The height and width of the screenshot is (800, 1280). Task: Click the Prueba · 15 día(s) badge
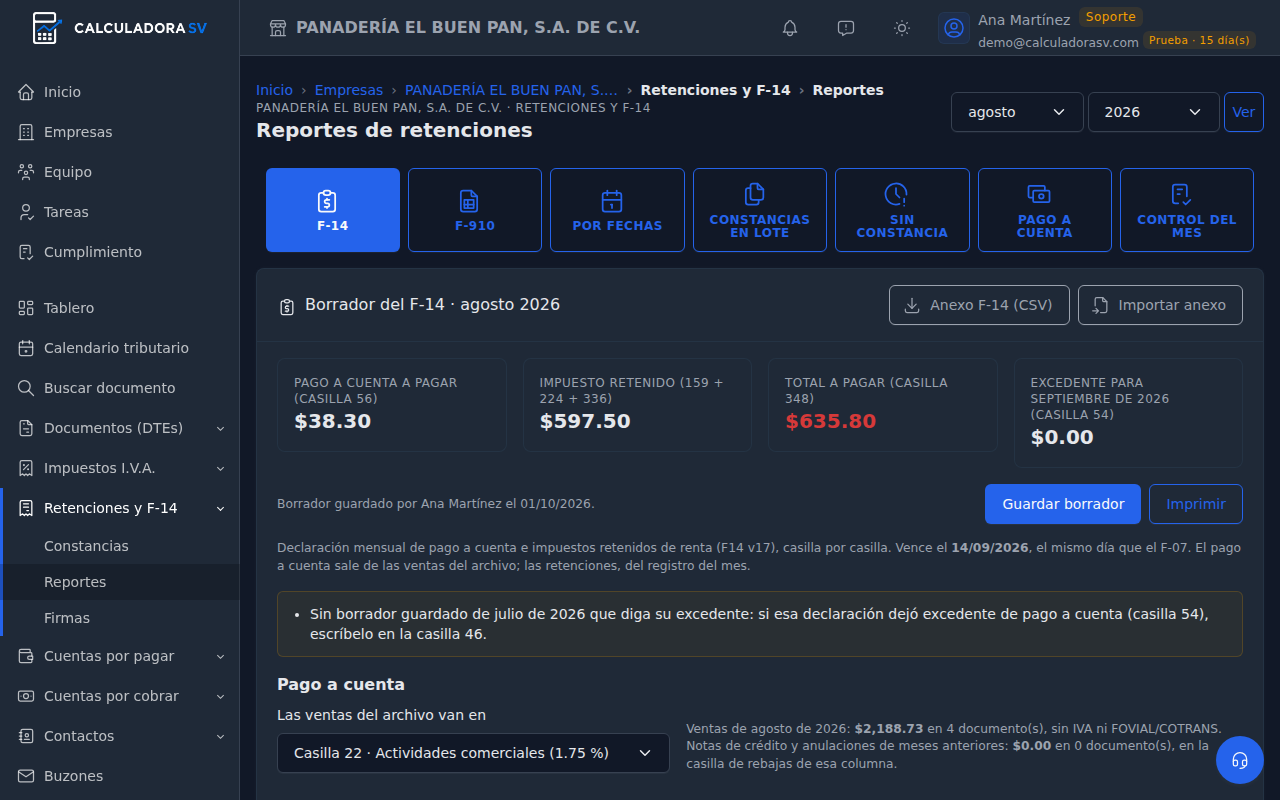(1199, 41)
